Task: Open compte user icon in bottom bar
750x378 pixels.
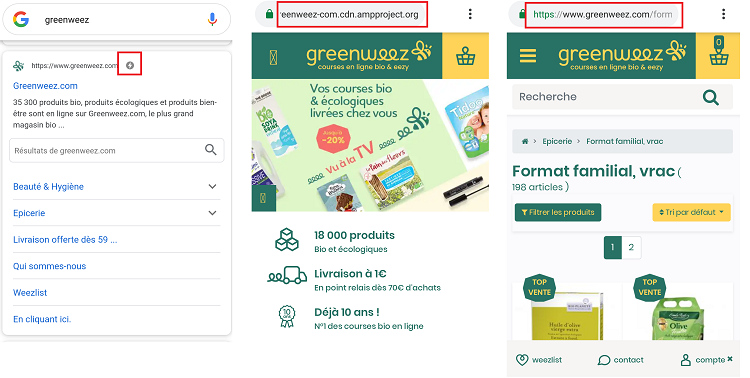Action: pyautogui.click(x=686, y=360)
